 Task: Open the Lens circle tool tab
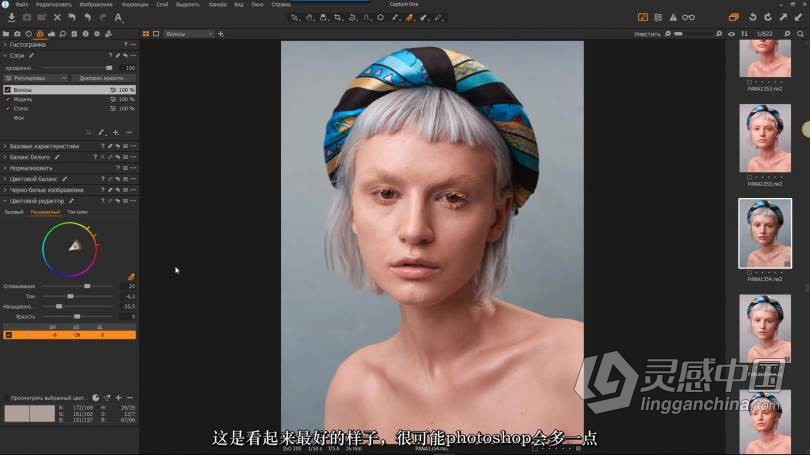click(x=28, y=34)
